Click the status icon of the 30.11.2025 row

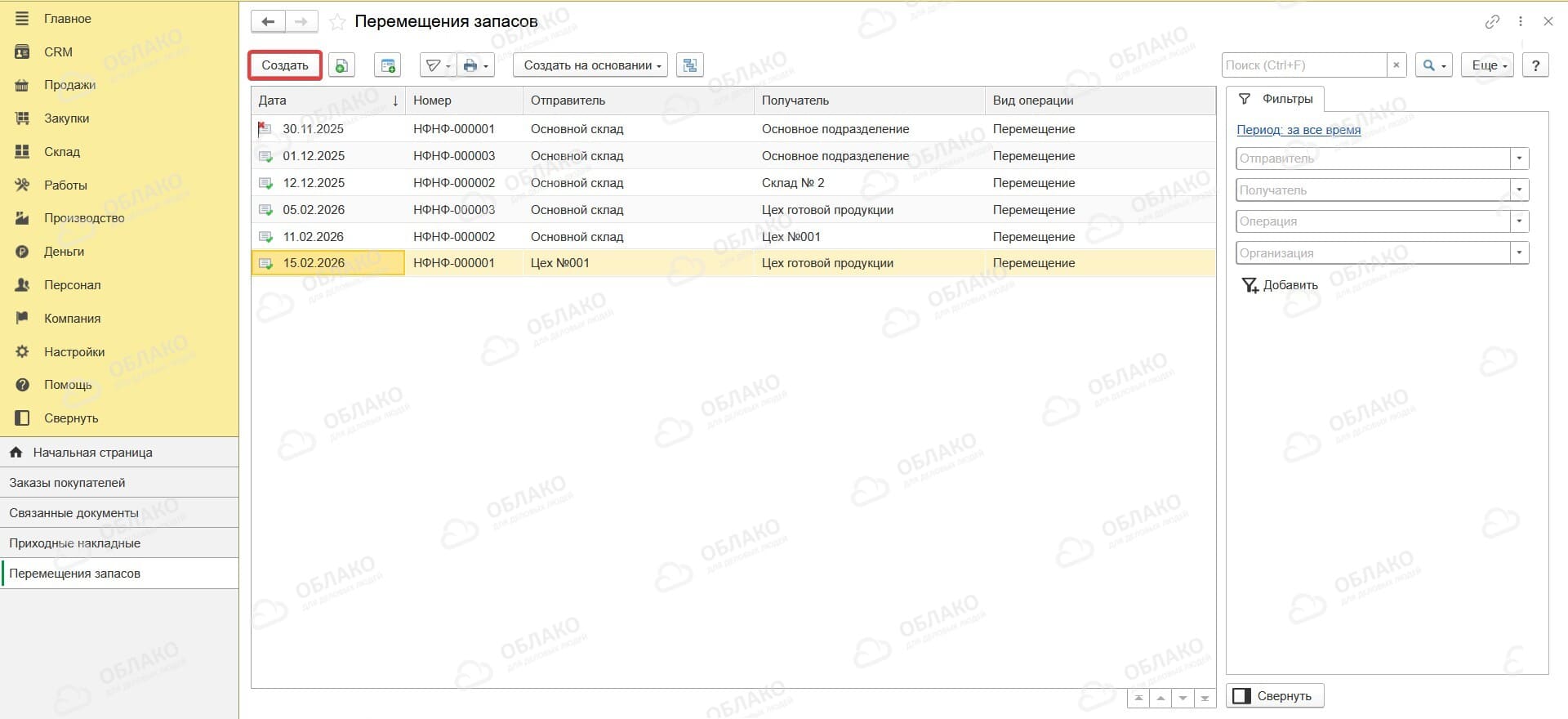coord(265,129)
